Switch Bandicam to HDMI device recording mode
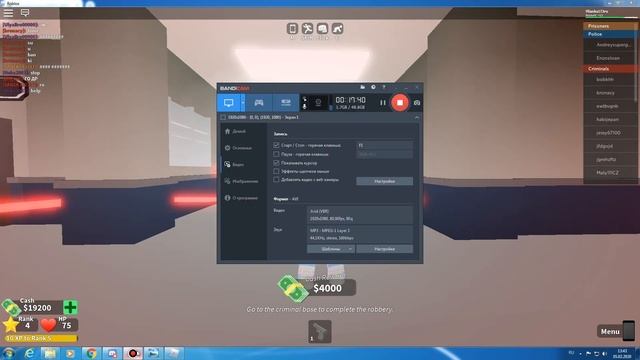The height and width of the screenshot is (360, 640). click(286, 102)
